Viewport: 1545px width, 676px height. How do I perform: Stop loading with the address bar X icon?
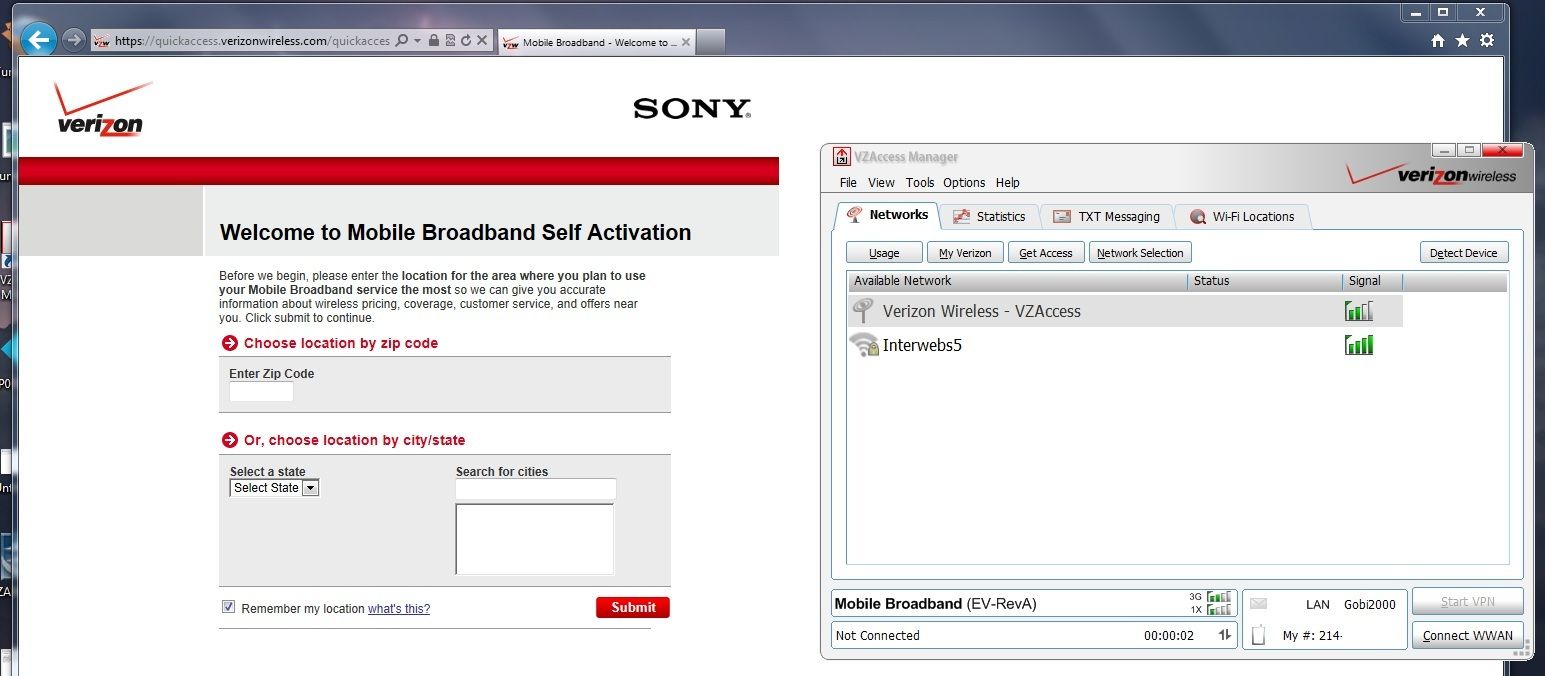pos(482,41)
